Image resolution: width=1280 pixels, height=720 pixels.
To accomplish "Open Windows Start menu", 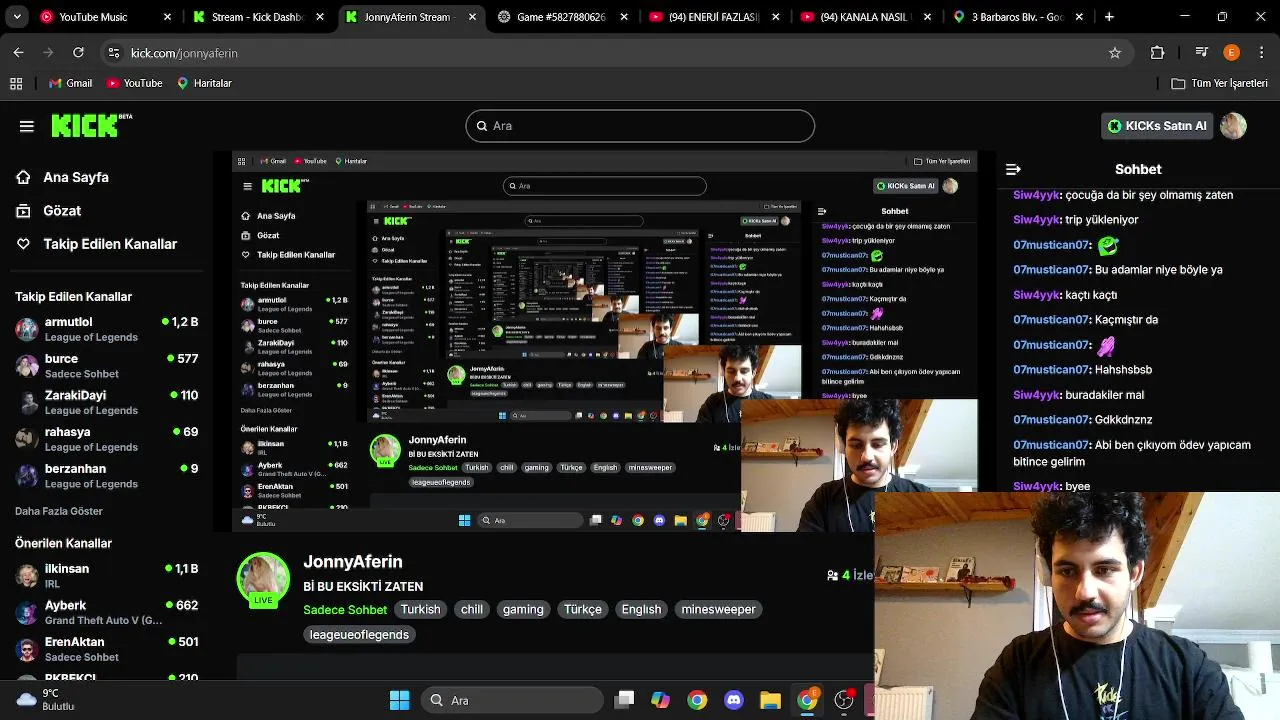I will click(x=399, y=700).
